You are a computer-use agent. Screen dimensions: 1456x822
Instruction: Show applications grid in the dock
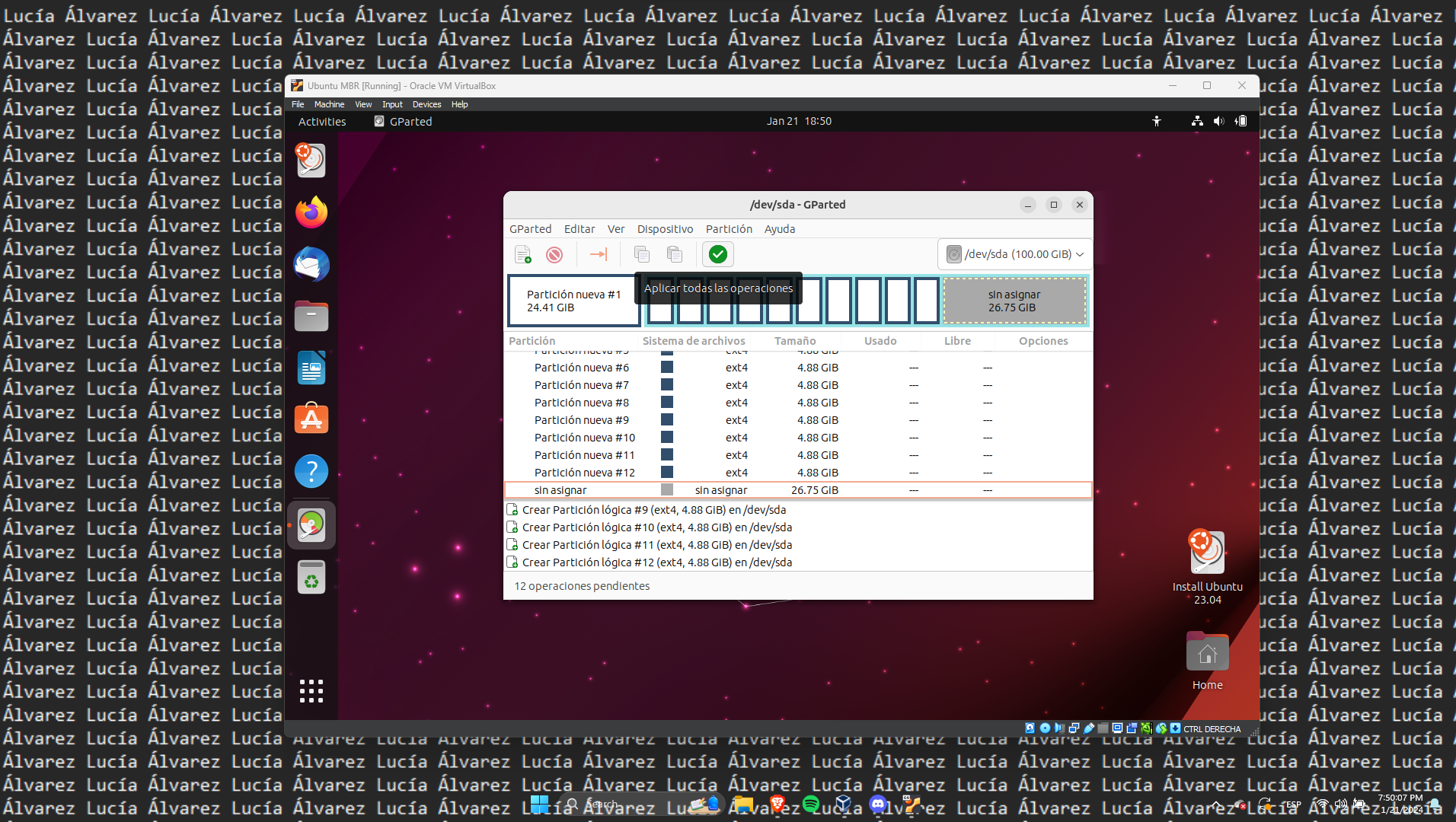(311, 690)
